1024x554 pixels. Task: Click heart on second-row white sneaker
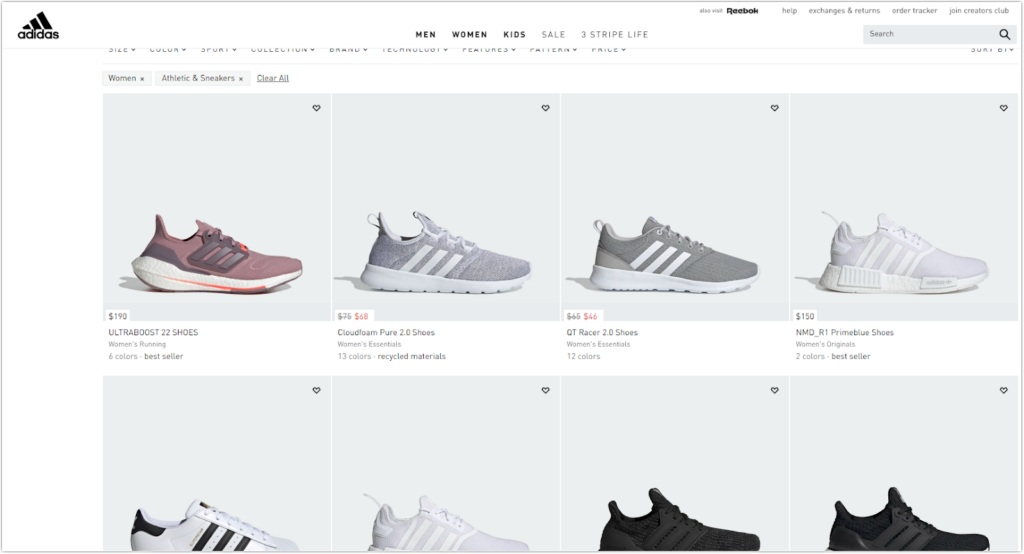(x=545, y=390)
